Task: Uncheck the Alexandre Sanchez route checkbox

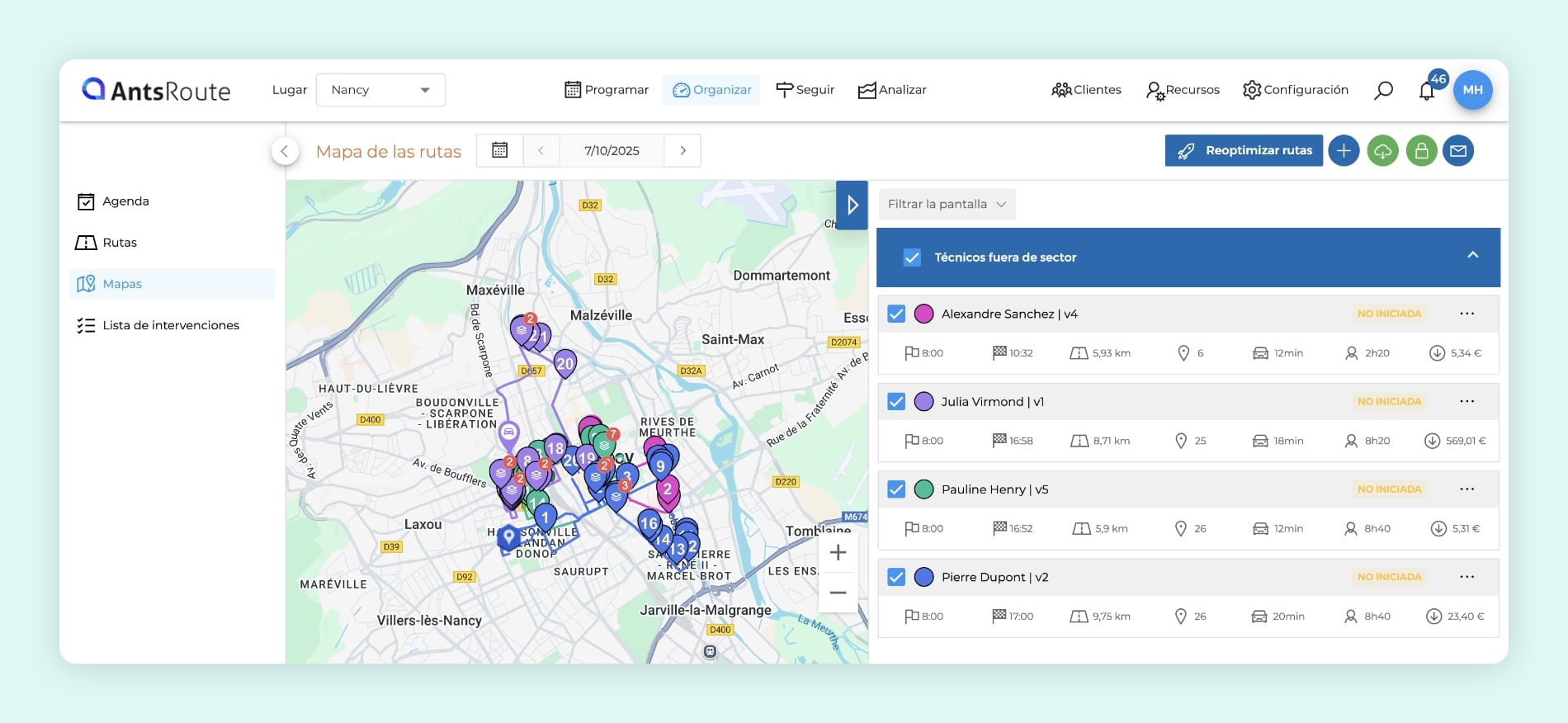Action: point(896,314)
